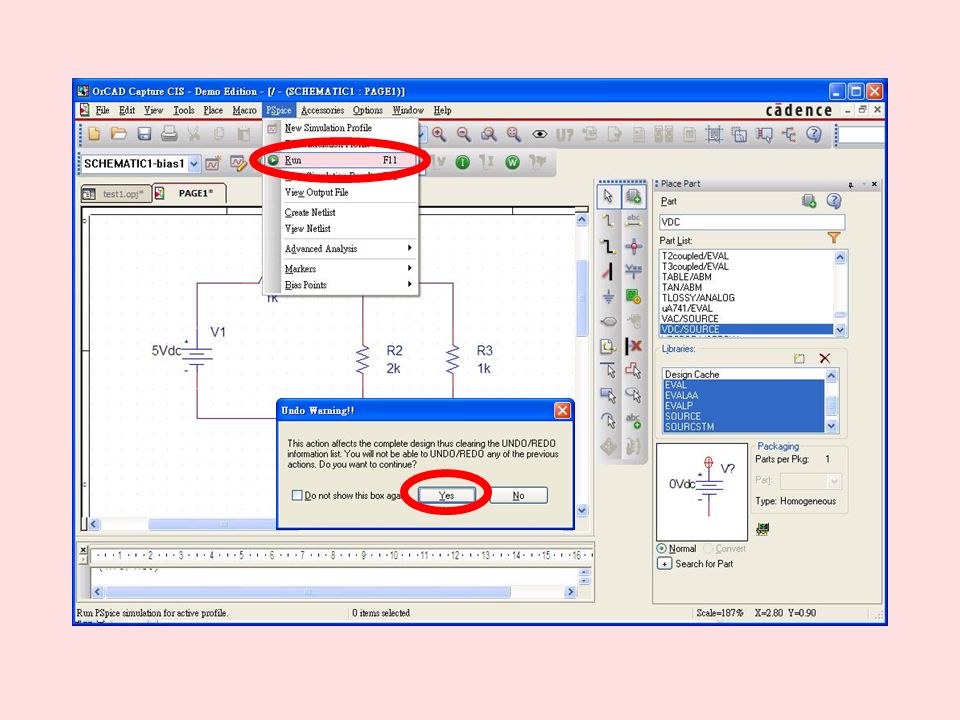960x720 pixels.
Task: Select the Place Part tool in palette
Action: (634, 197)
